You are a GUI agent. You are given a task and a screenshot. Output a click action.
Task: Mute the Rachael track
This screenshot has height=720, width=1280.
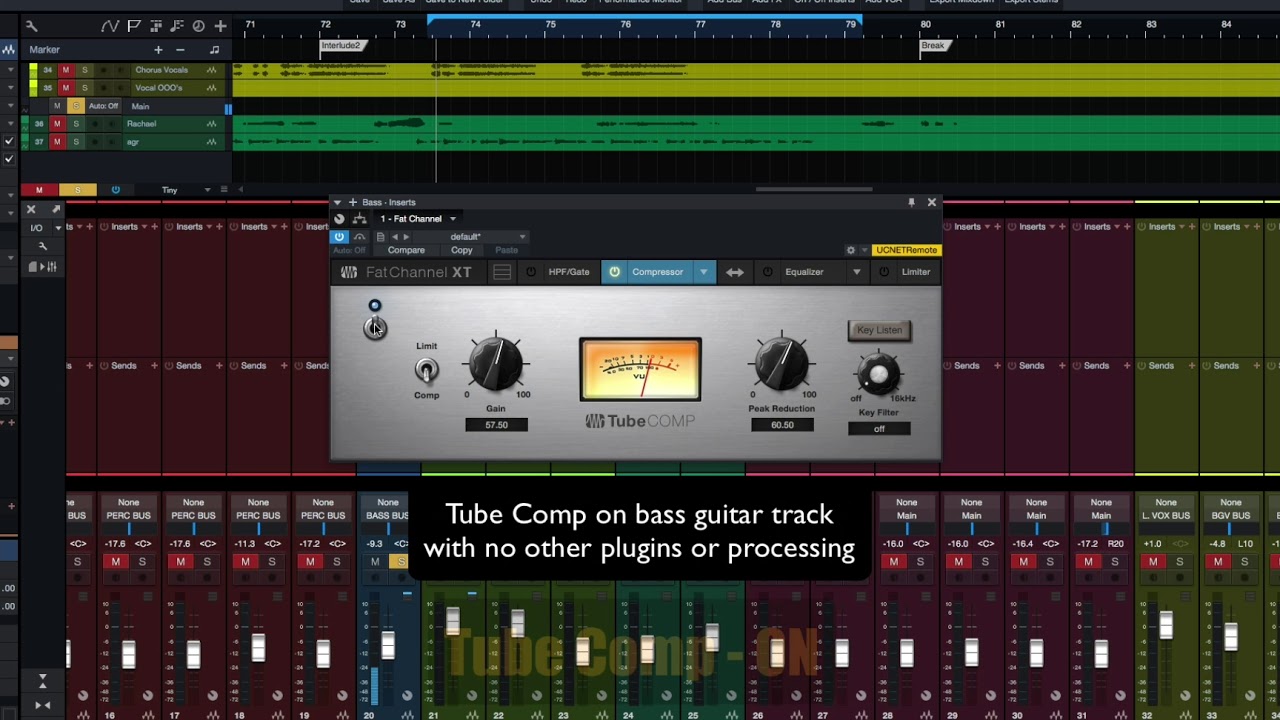coord(57,124)
